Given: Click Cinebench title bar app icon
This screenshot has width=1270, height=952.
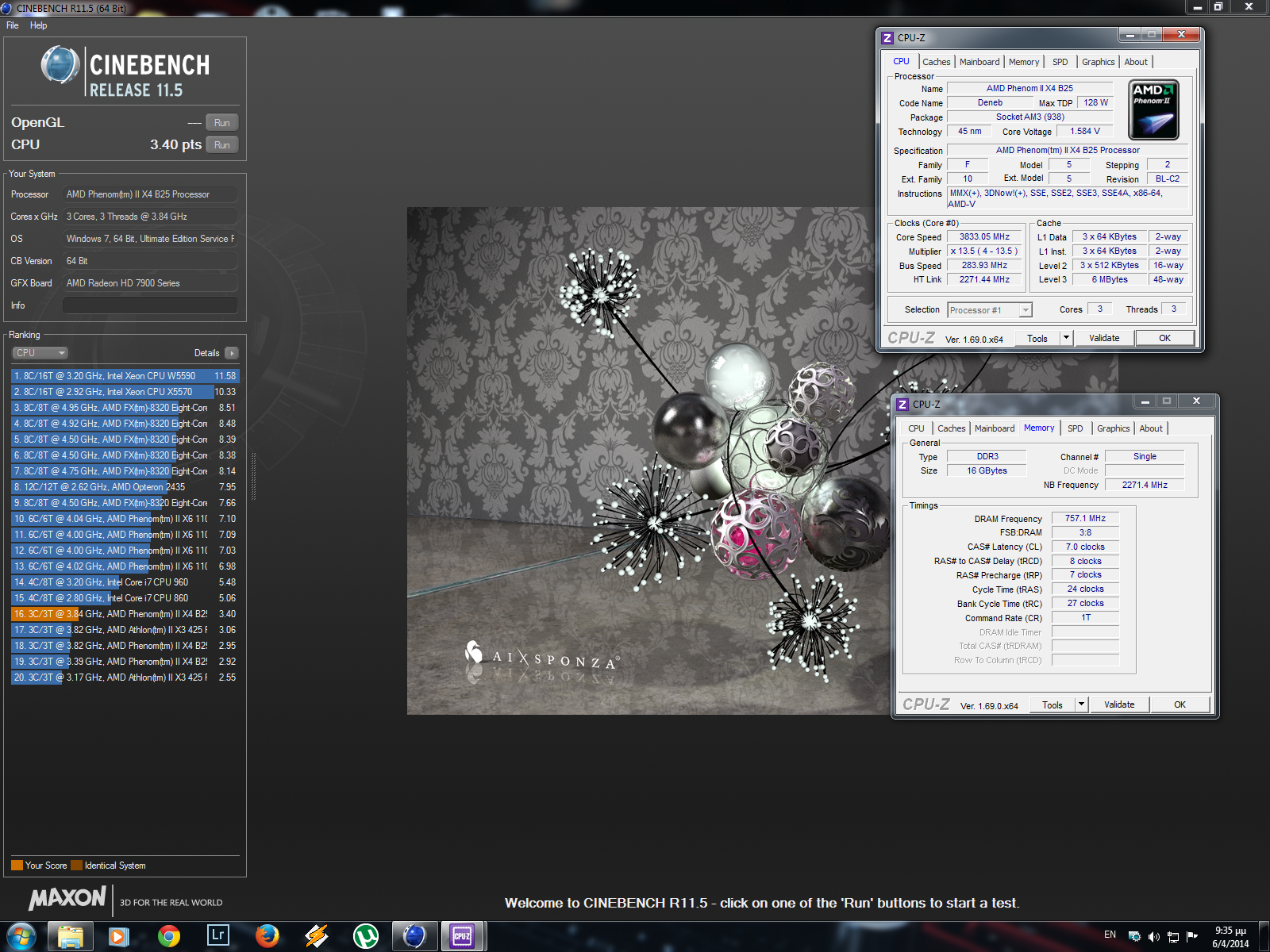Looking at the screenshot, I should 6,7.
